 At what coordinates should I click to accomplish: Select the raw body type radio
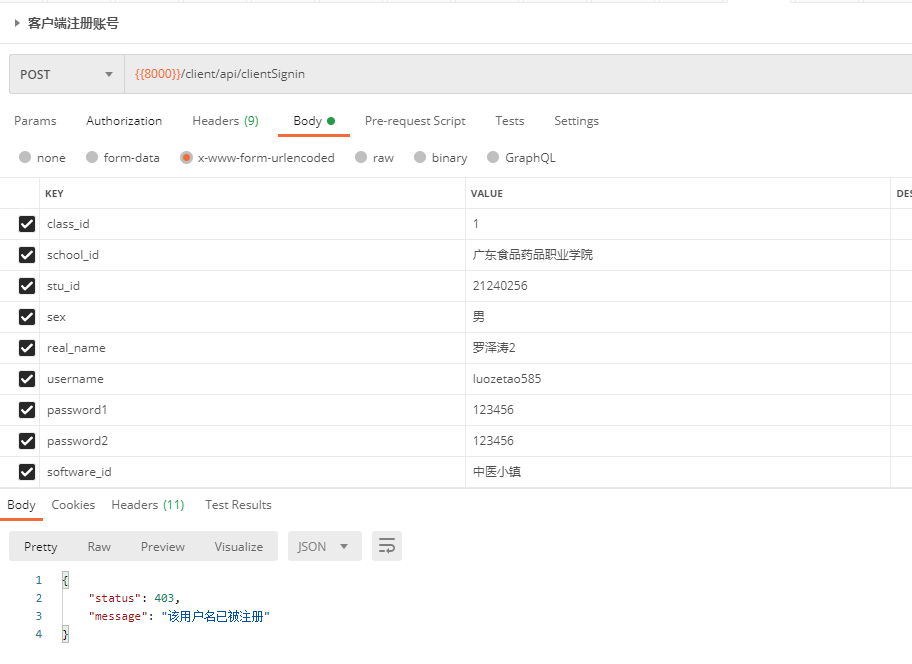tap(361, 158)
